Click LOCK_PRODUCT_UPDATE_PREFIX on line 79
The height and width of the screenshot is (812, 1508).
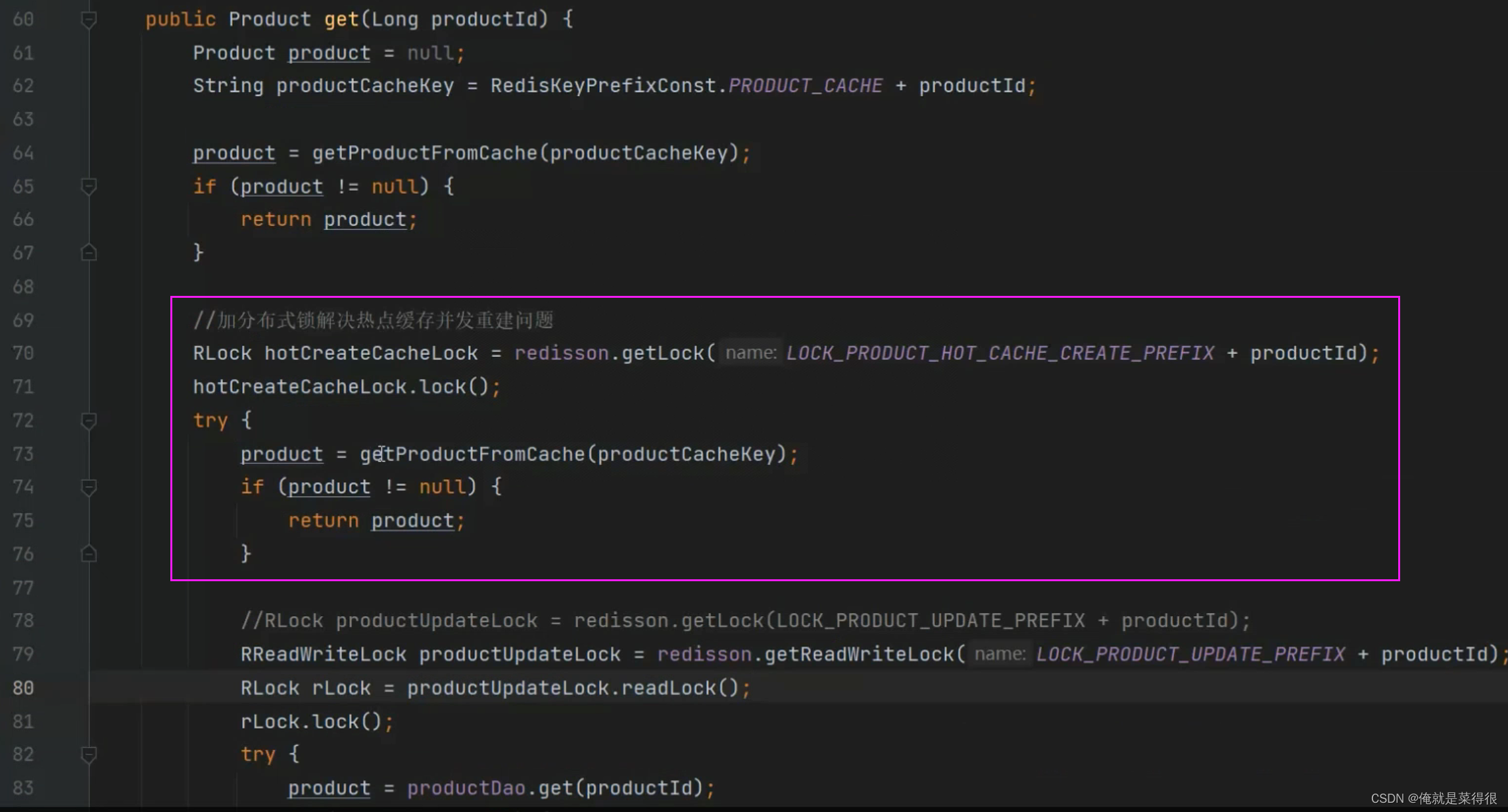[x=1190, y=654]
